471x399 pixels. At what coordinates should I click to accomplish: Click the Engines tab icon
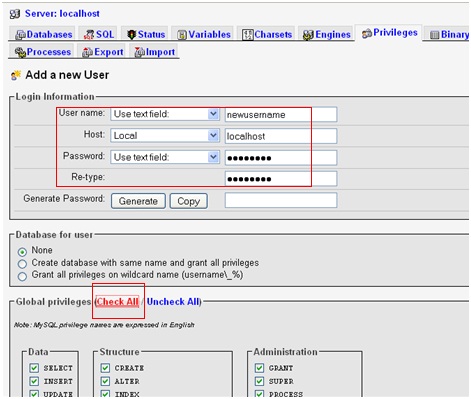pos(308,35)
